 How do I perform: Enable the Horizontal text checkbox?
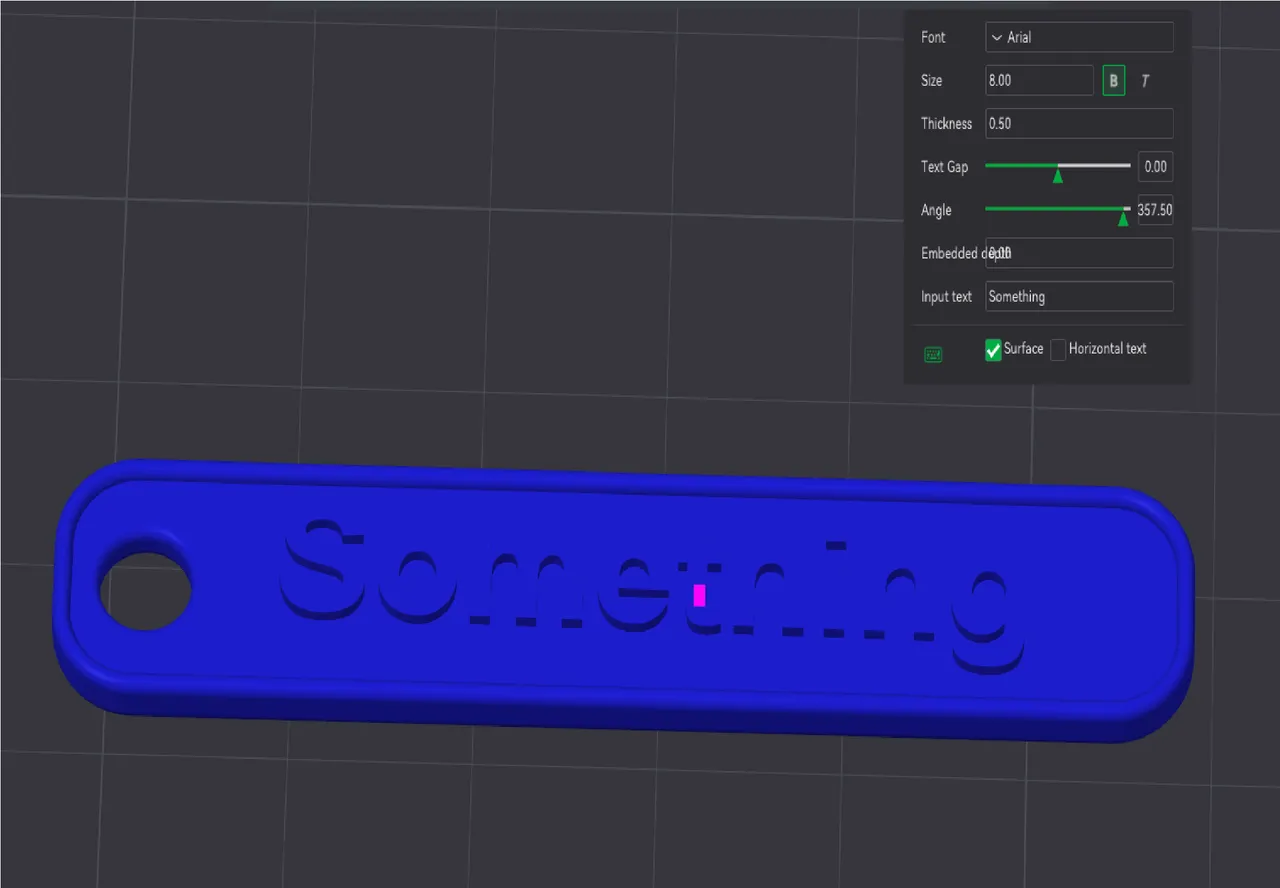(1058, 349)
